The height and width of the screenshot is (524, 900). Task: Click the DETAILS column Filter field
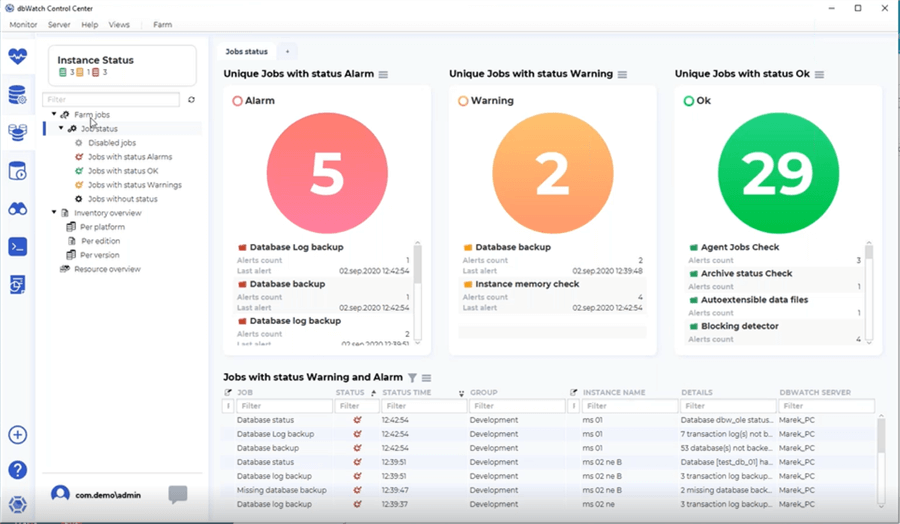click(728, 406)
